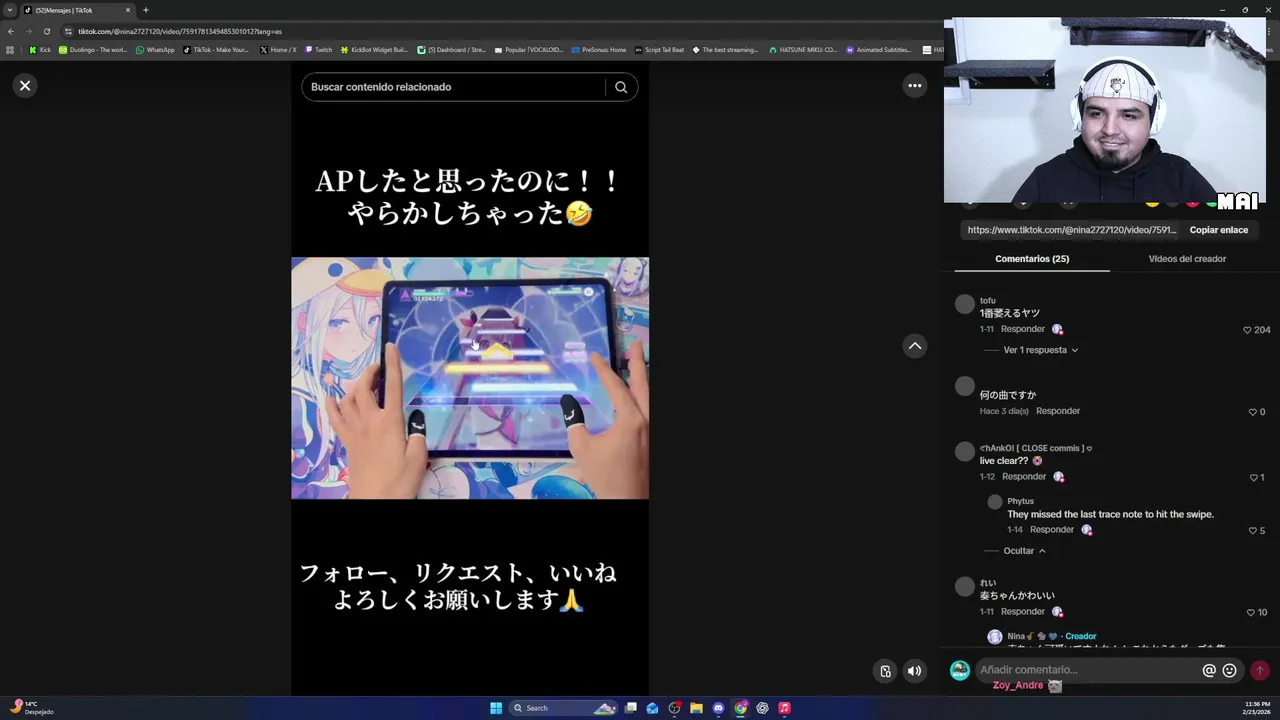Collapse replies with Ocultar
1280x720 pixels.
coord(1025,551)
